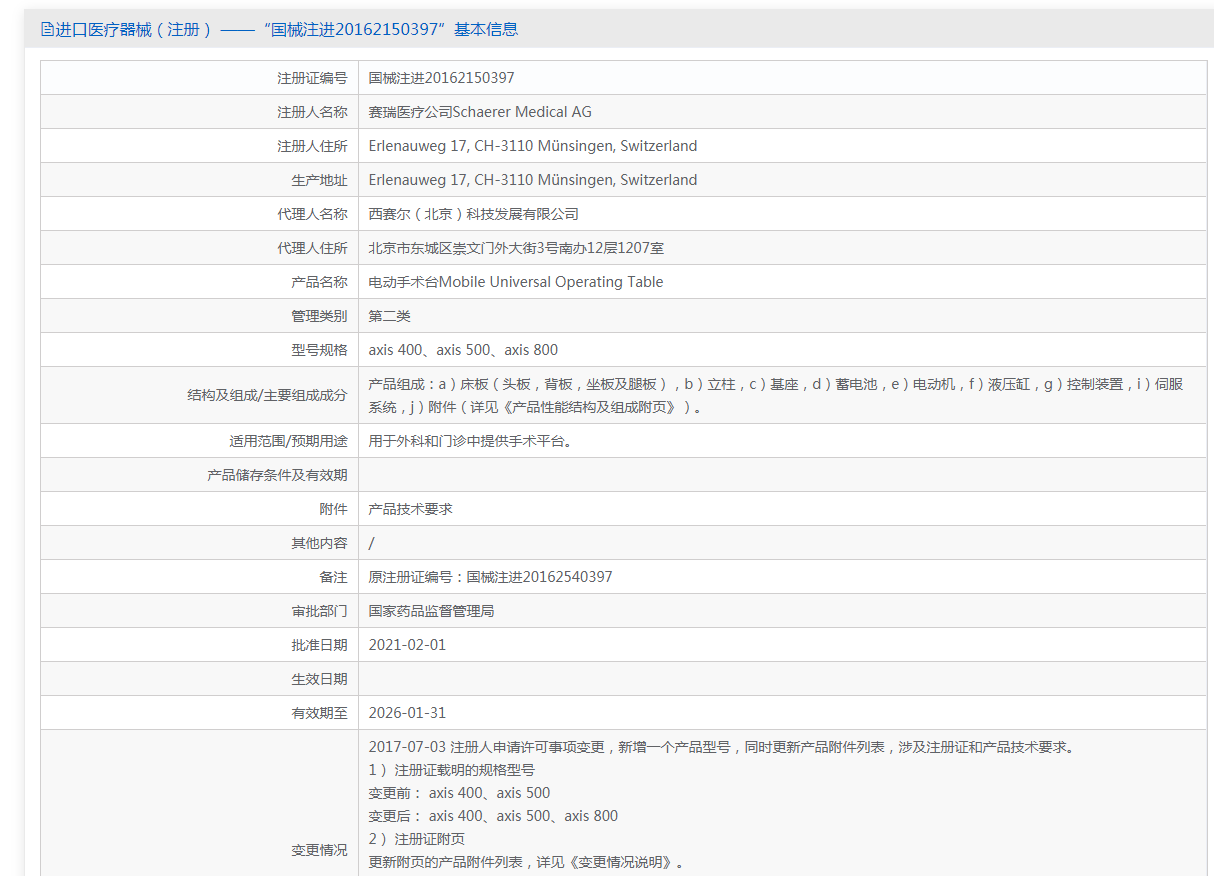Click the 注册人名称 label
Screen dimensions: 1214x876
coord(312,112)
